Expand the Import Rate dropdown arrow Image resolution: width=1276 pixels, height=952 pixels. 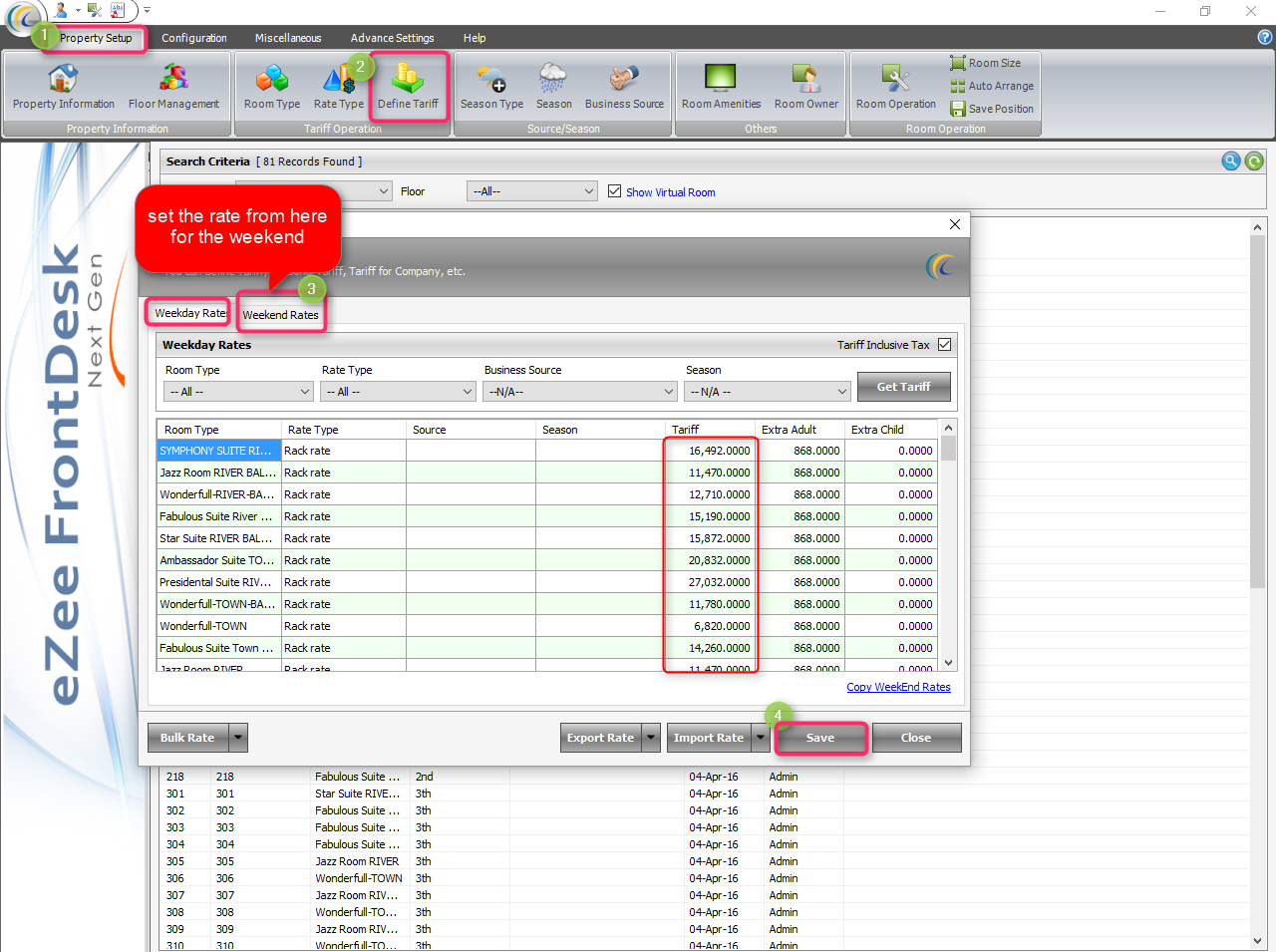761,738
